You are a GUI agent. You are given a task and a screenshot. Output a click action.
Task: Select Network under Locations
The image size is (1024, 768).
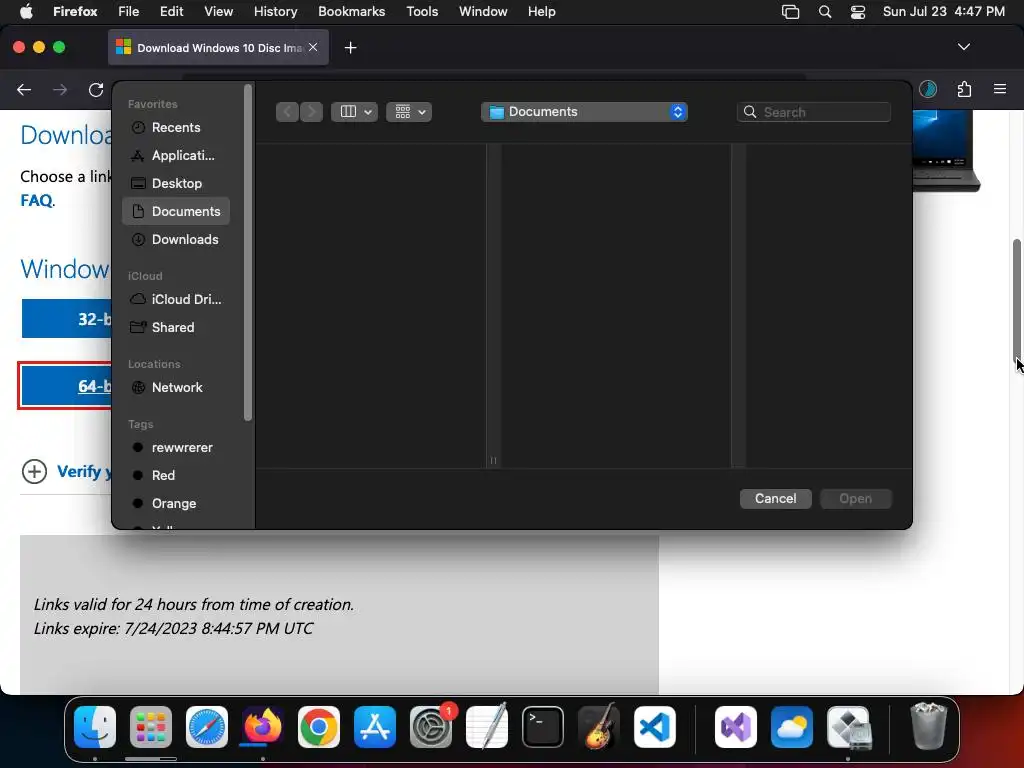click(175, 387)
